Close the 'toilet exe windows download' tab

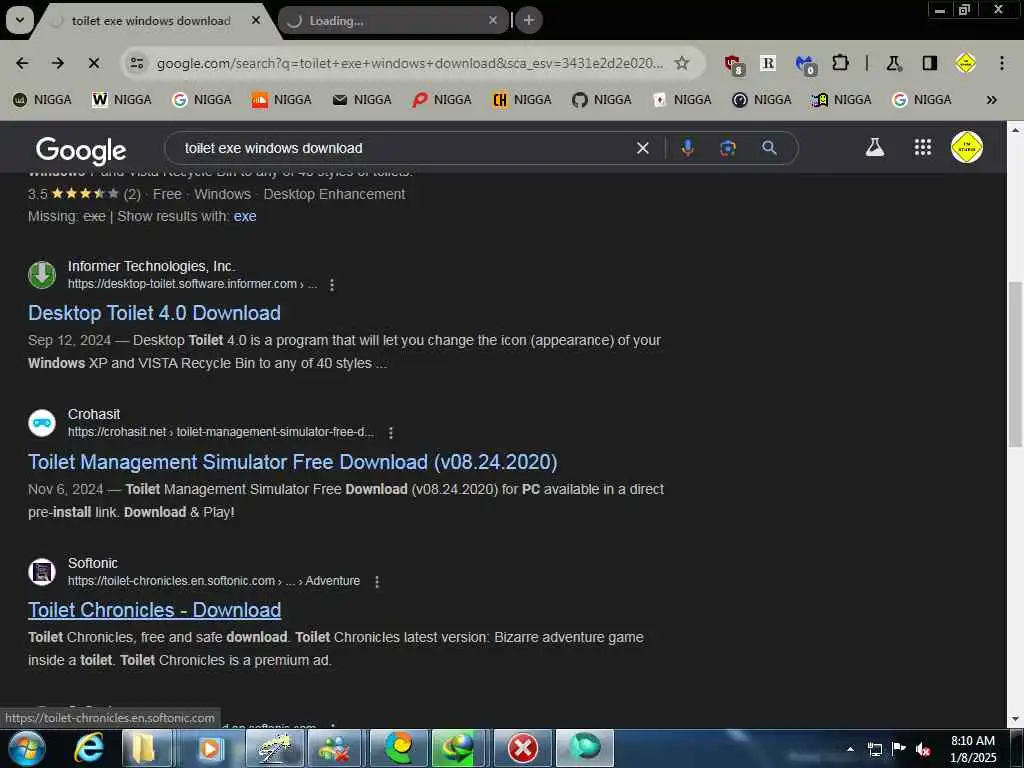[x=256, y=20]
